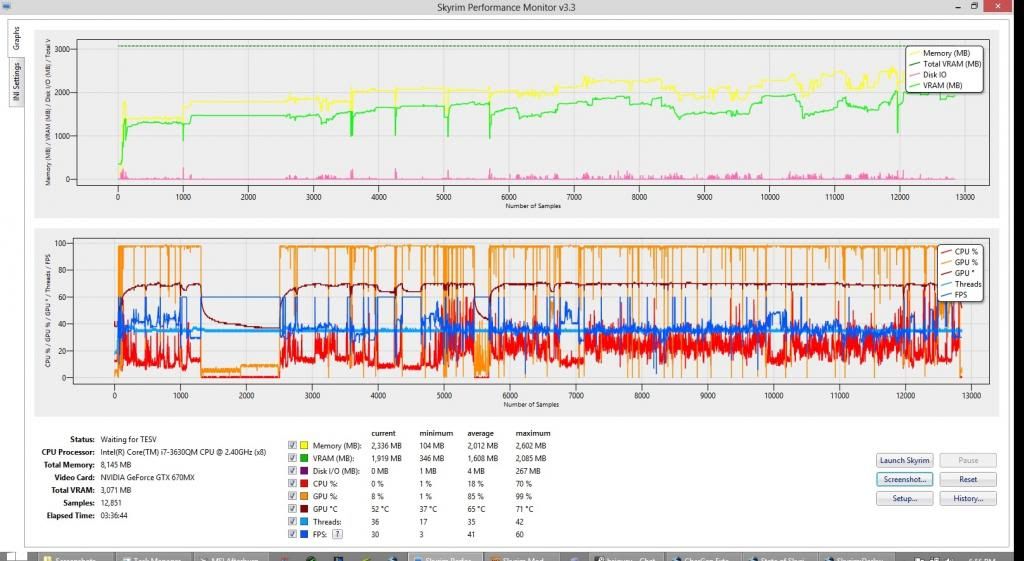Open Task Manager from the taskbar

point(155,557)
